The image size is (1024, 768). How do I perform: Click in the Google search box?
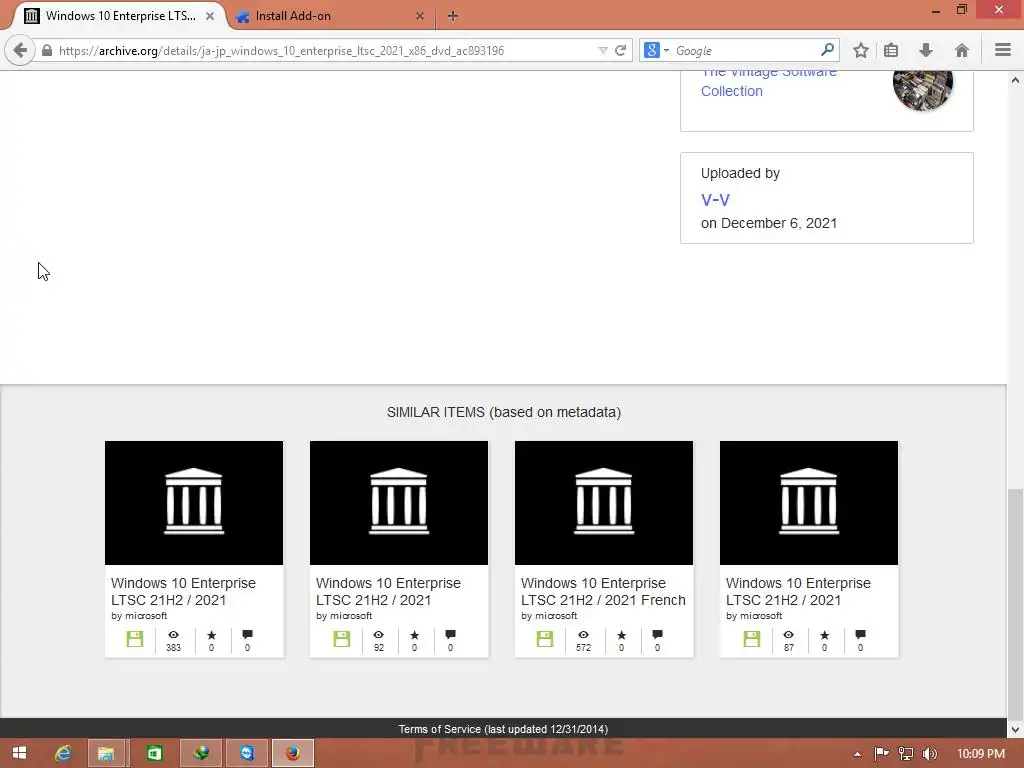744,50
